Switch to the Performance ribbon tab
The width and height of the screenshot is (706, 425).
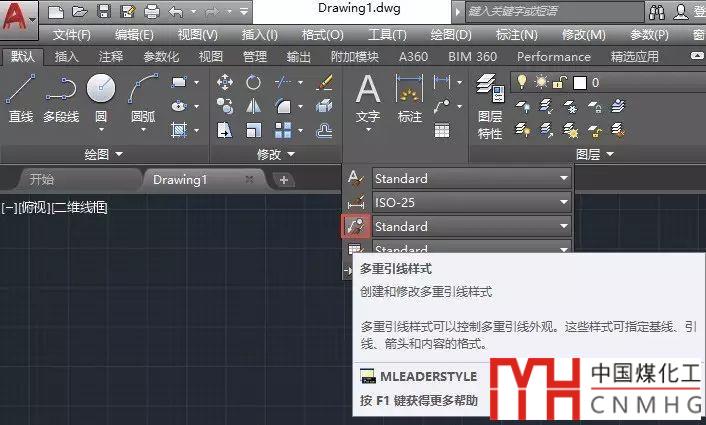pyautogui.click(x=553, y=57)
